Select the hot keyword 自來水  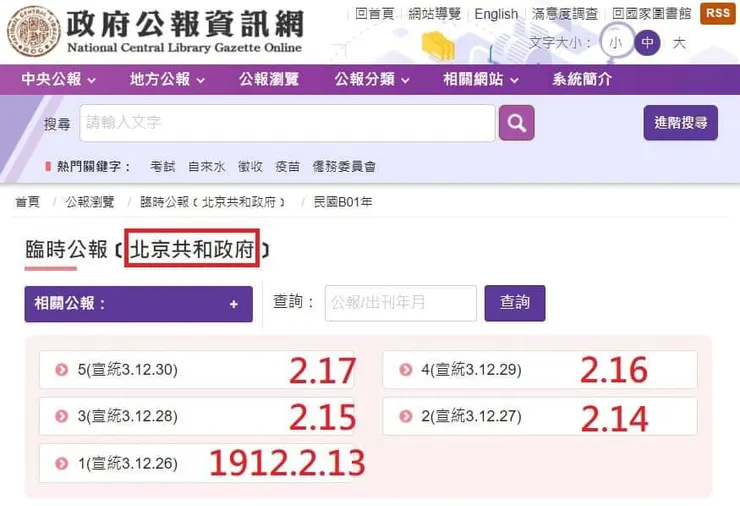(x=206, y=167)
